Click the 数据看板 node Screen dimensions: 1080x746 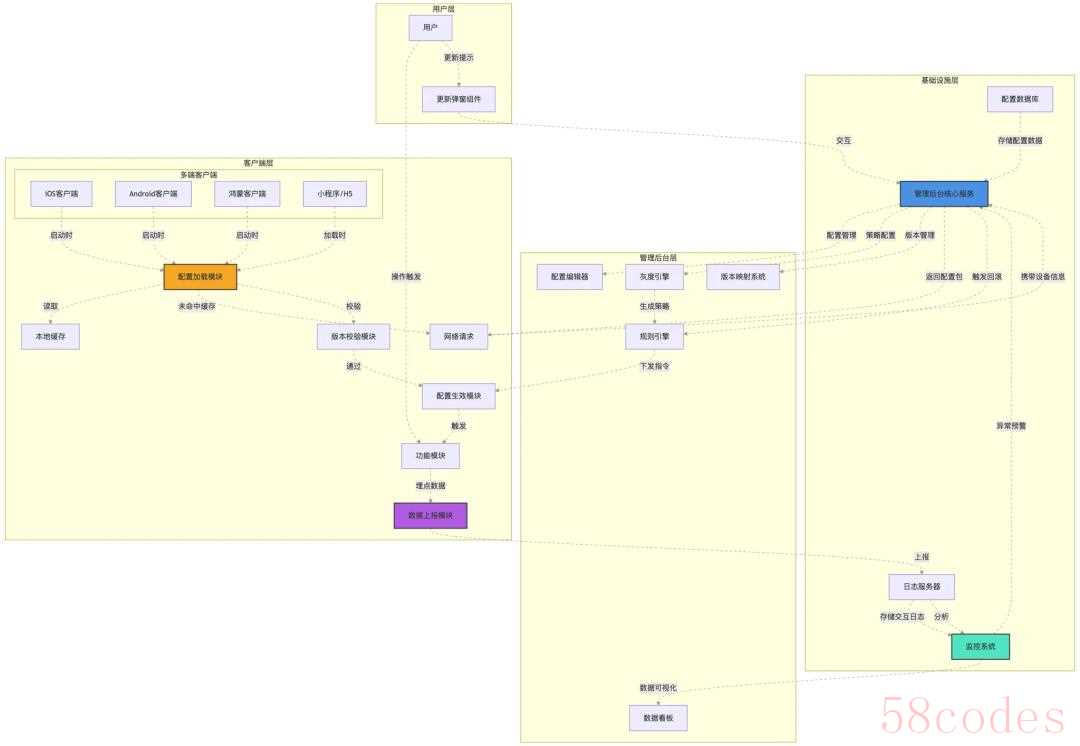658,718
